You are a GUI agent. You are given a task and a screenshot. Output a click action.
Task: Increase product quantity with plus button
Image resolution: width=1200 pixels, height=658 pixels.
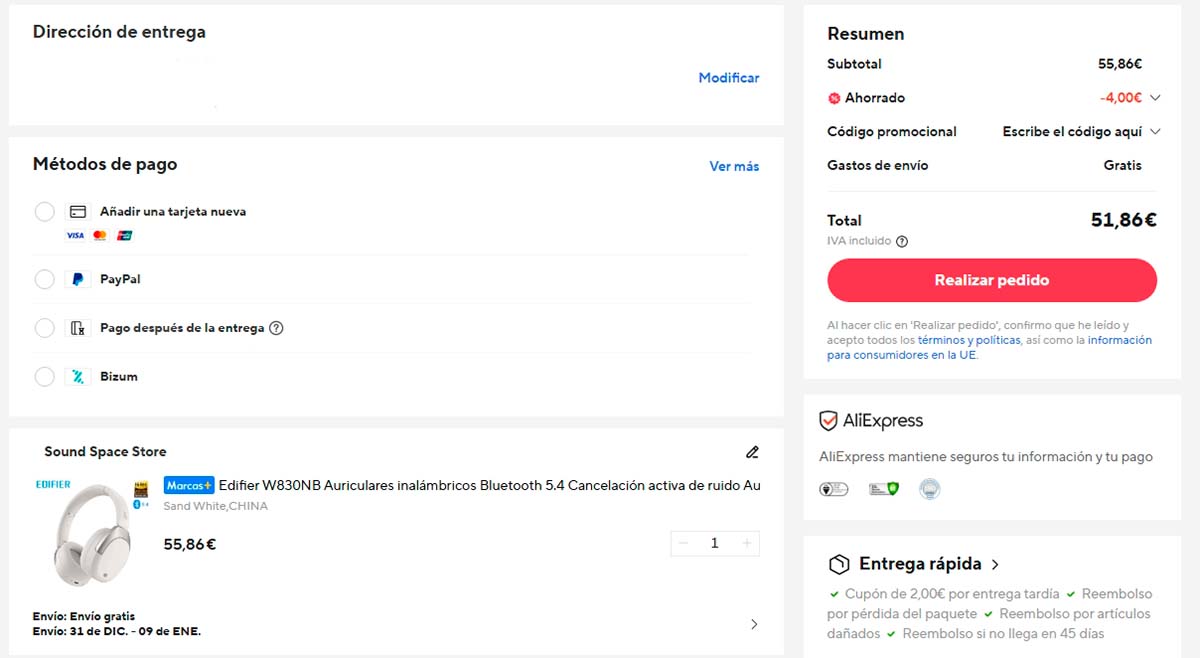[746, 543]
